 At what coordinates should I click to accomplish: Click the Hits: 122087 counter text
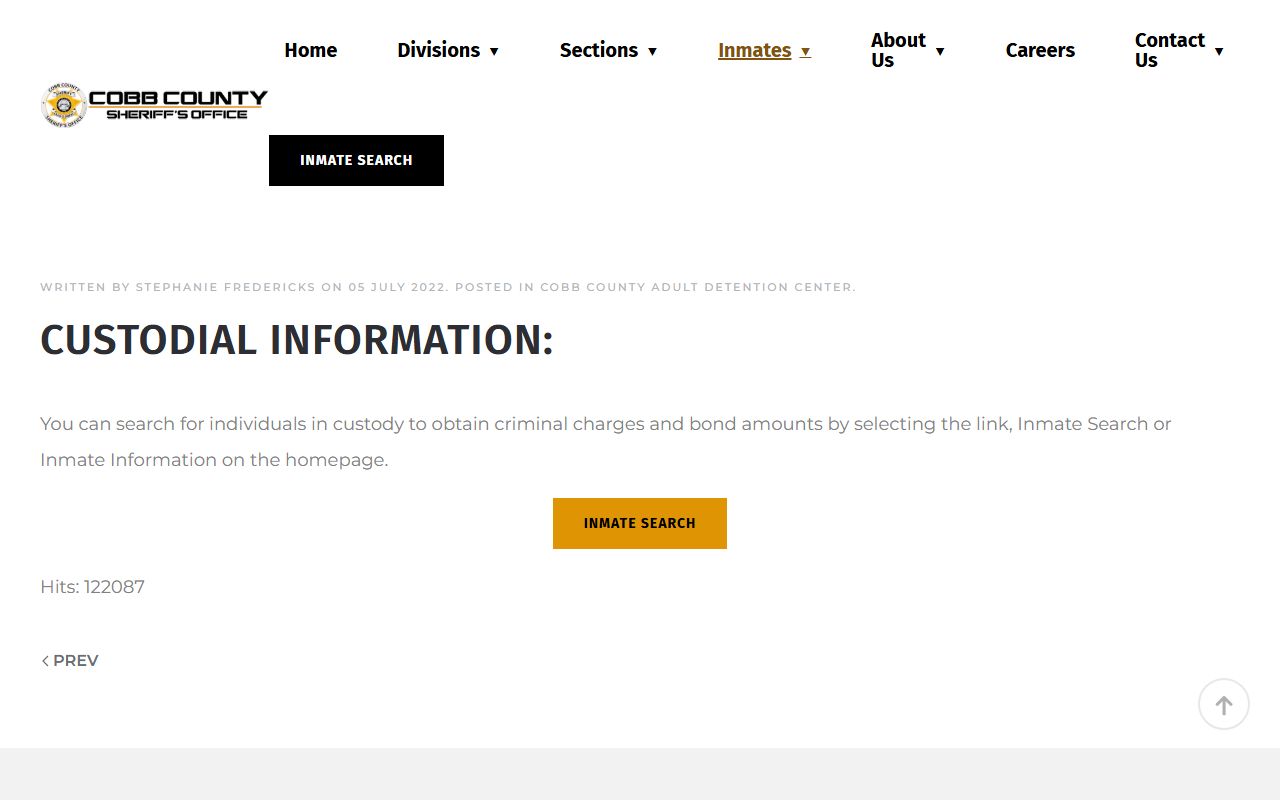click(92, 587)
